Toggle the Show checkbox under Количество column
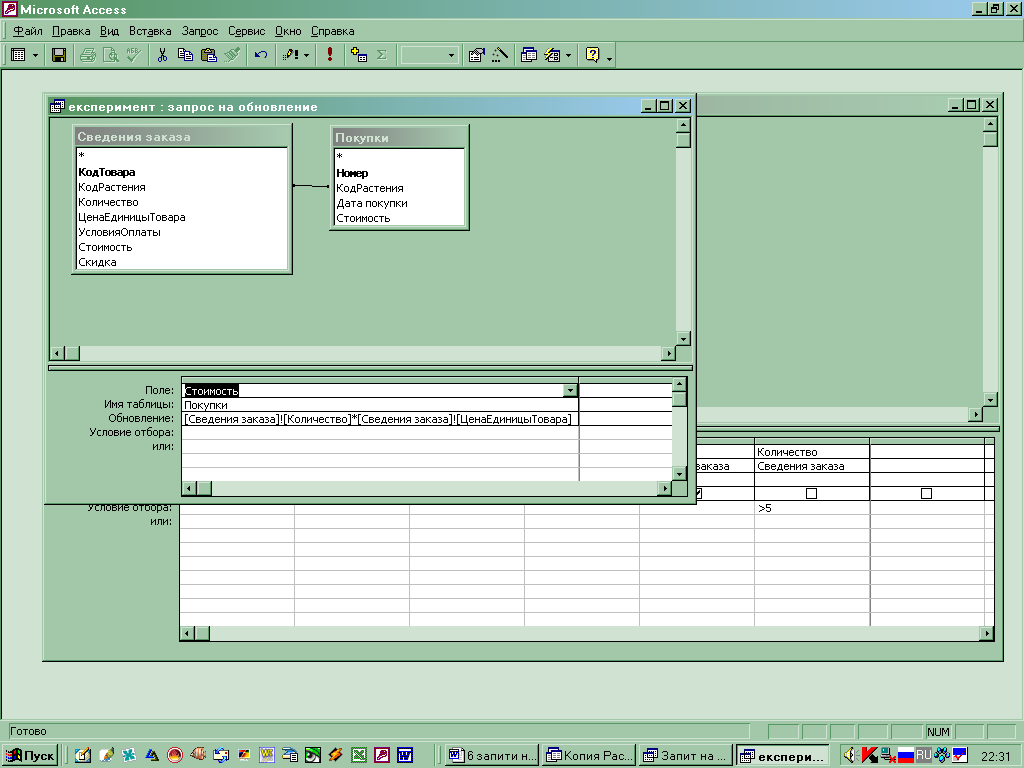This screenshot has width=1024, height=768. point(811,494)
